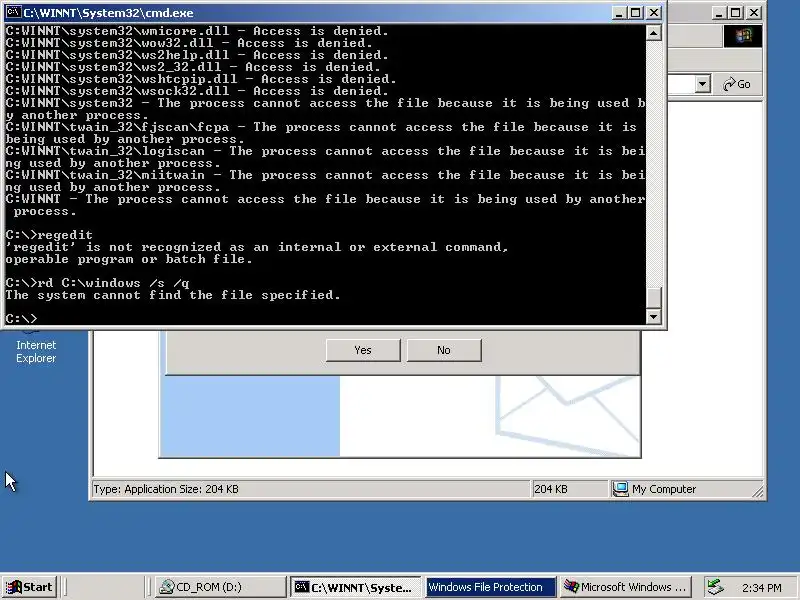Click the 'system cannot find the file specified' line

click(172, 295)
